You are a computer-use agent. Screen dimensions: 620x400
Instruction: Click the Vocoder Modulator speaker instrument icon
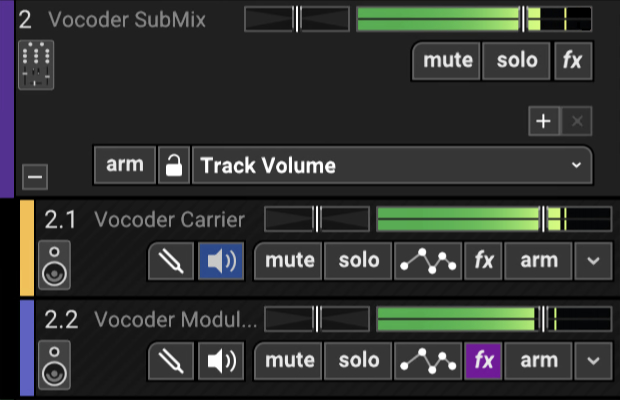click(55, 365)
